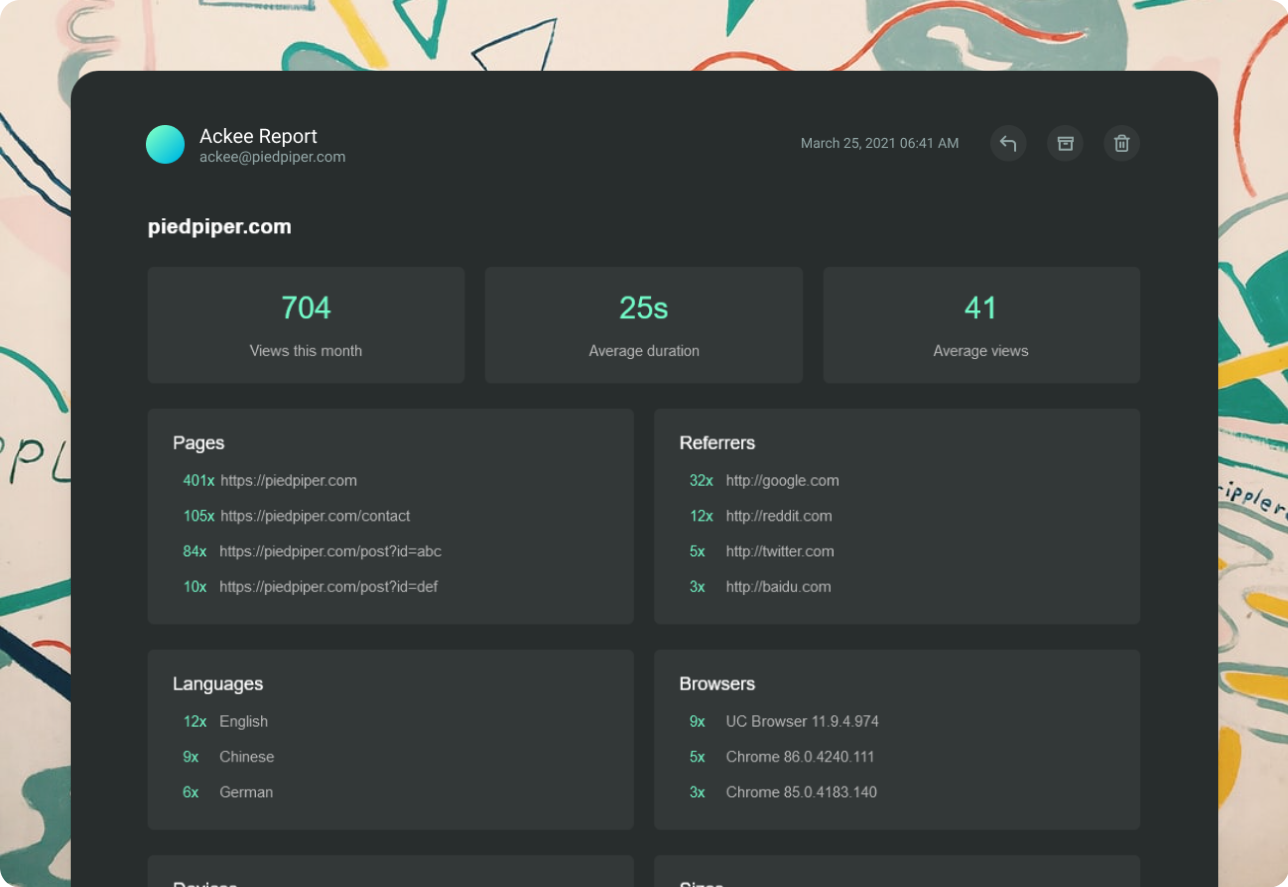Screen dimensions: 1288x887
Task: Click the 105x page count
Action: (x=198, y=516)
